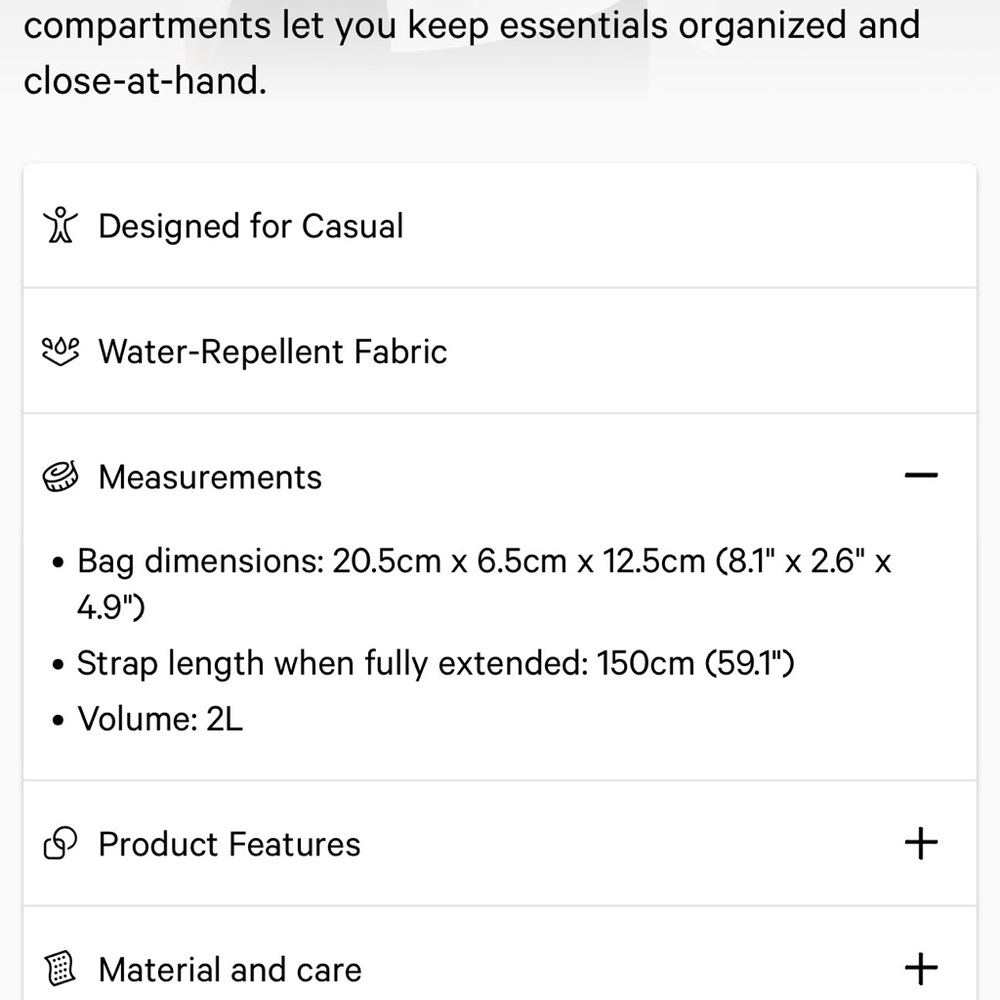Click the description line mentioning compartments
Image resolution: width=1000 pixels, height=1000 pixels.
[x=471, y=25]
